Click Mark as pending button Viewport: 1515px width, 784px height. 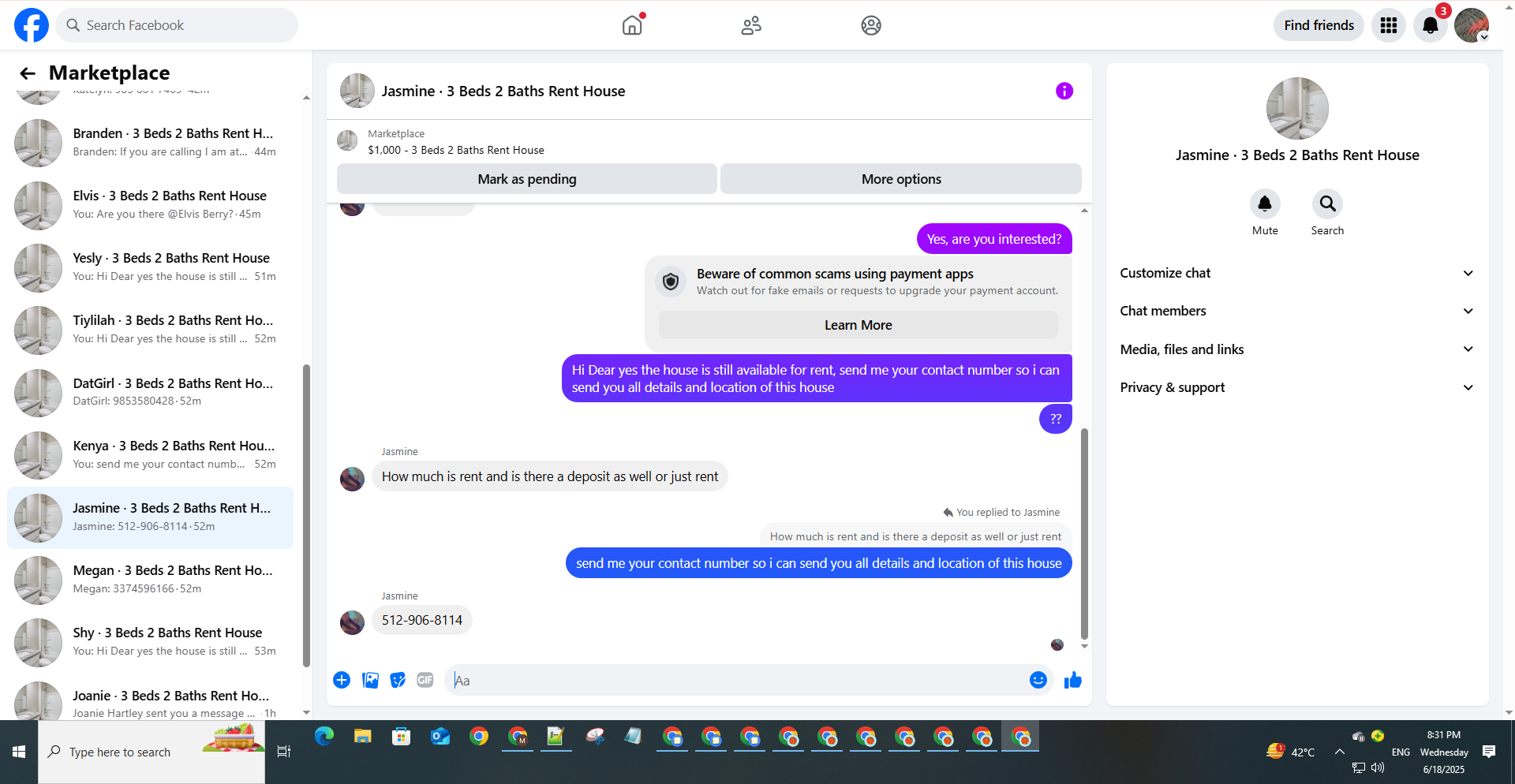coord(527,179)
